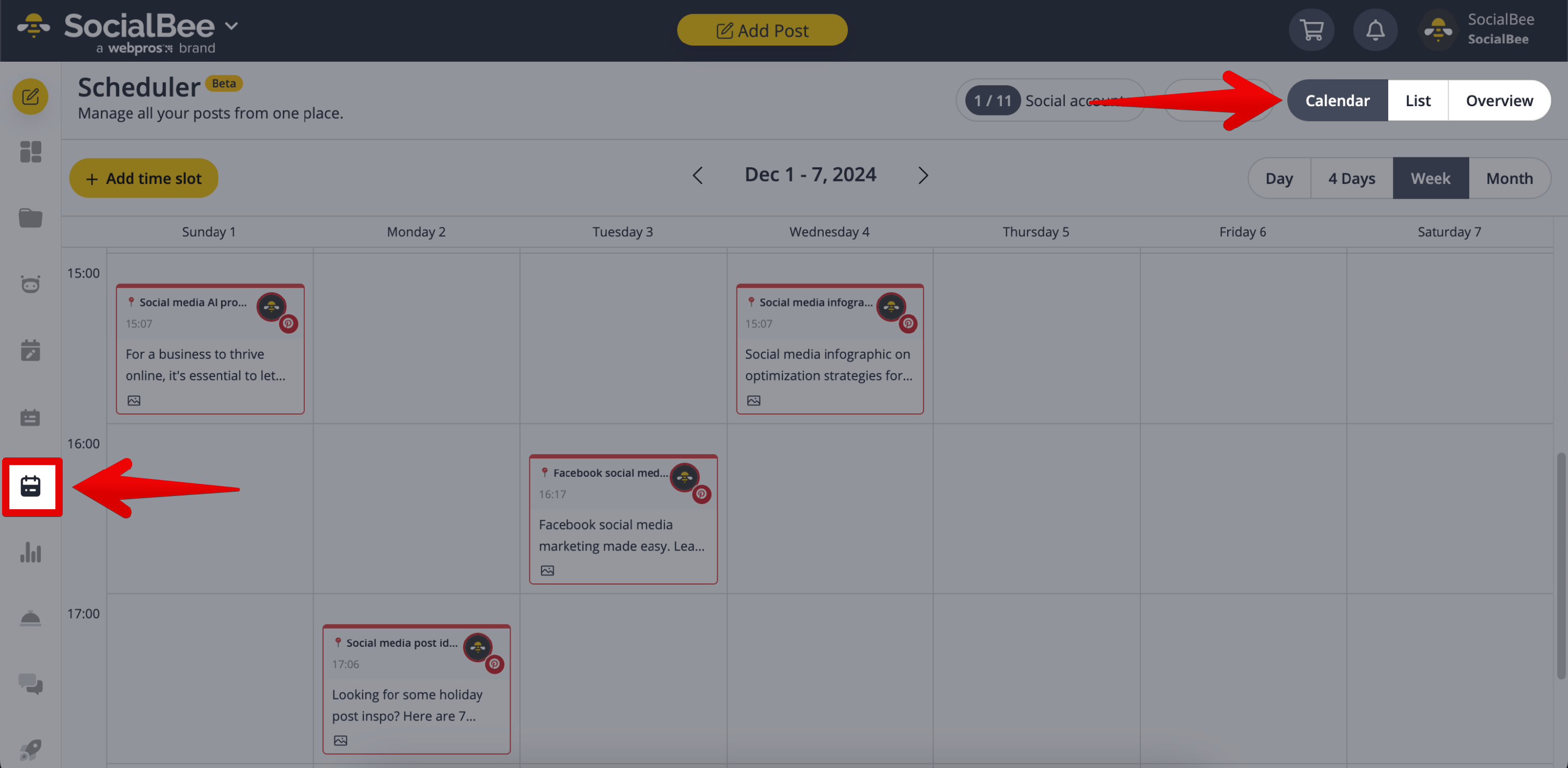Expand the SocialBee workspace dropdown chevron
The image size is (1568, 768).
coord(232,26)
